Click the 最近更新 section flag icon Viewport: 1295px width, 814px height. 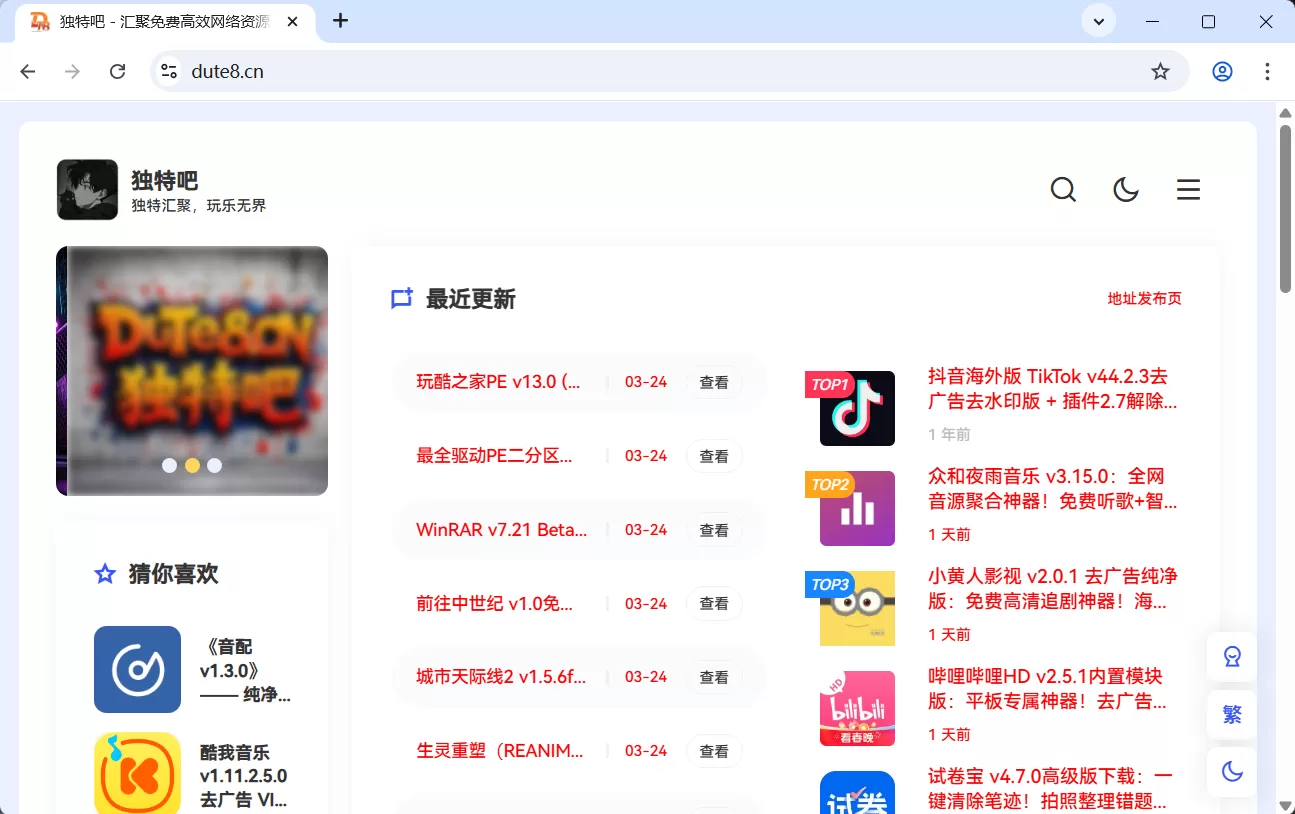pyautogui.click(x=401, y=298)
